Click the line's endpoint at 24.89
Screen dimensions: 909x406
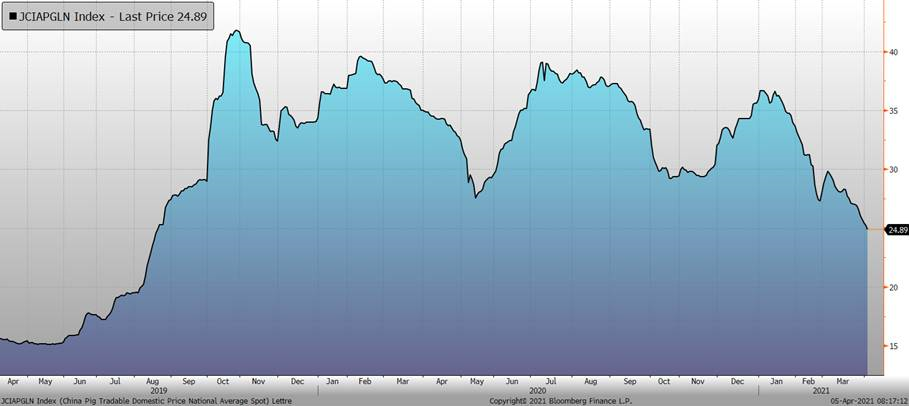(867, 229)
